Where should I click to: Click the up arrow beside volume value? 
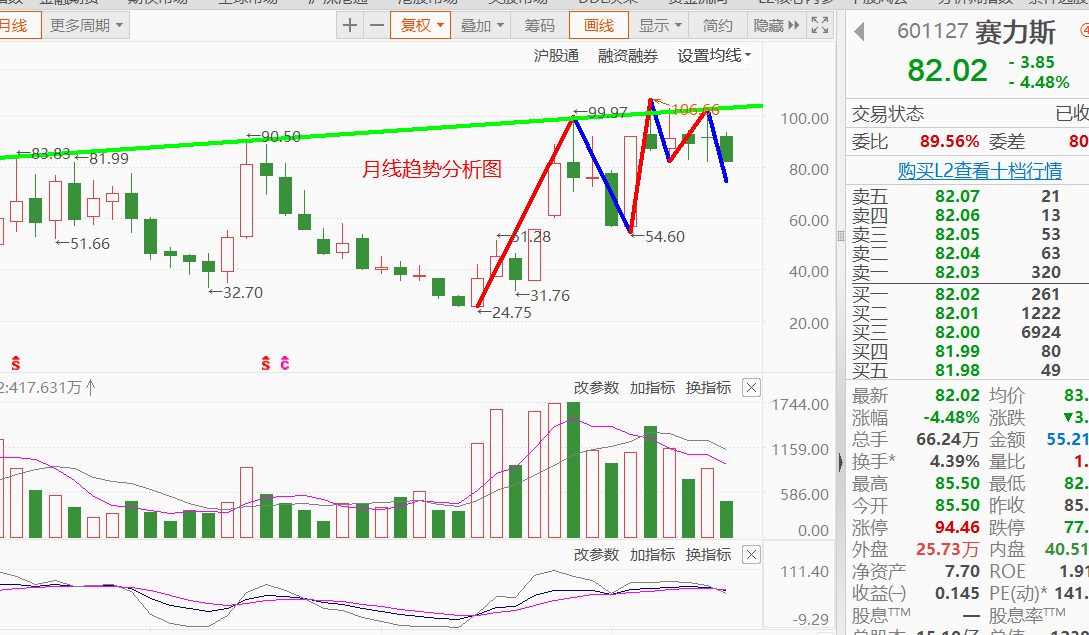coord(91,387)
